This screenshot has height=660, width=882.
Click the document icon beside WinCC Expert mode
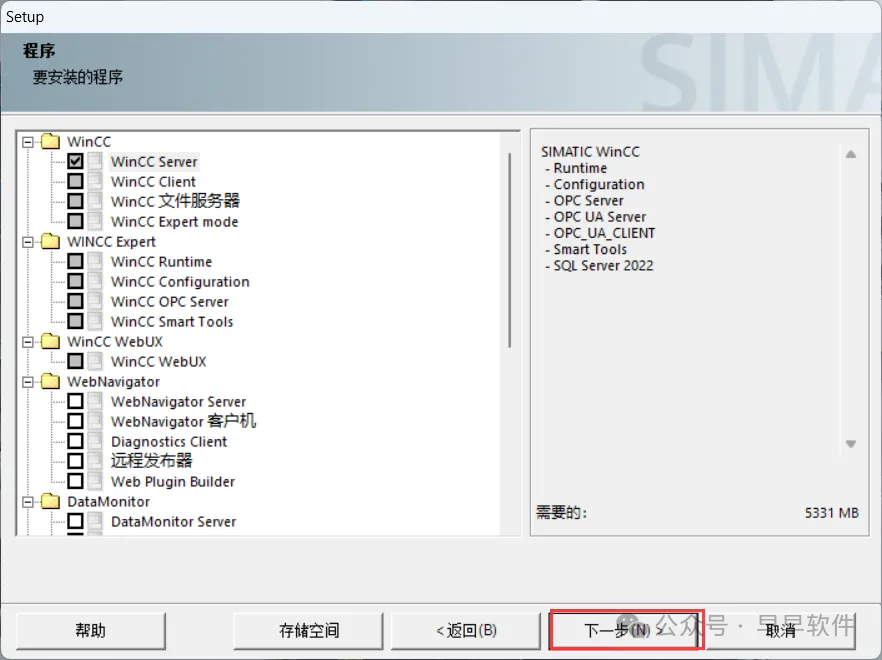pos(95,221)
